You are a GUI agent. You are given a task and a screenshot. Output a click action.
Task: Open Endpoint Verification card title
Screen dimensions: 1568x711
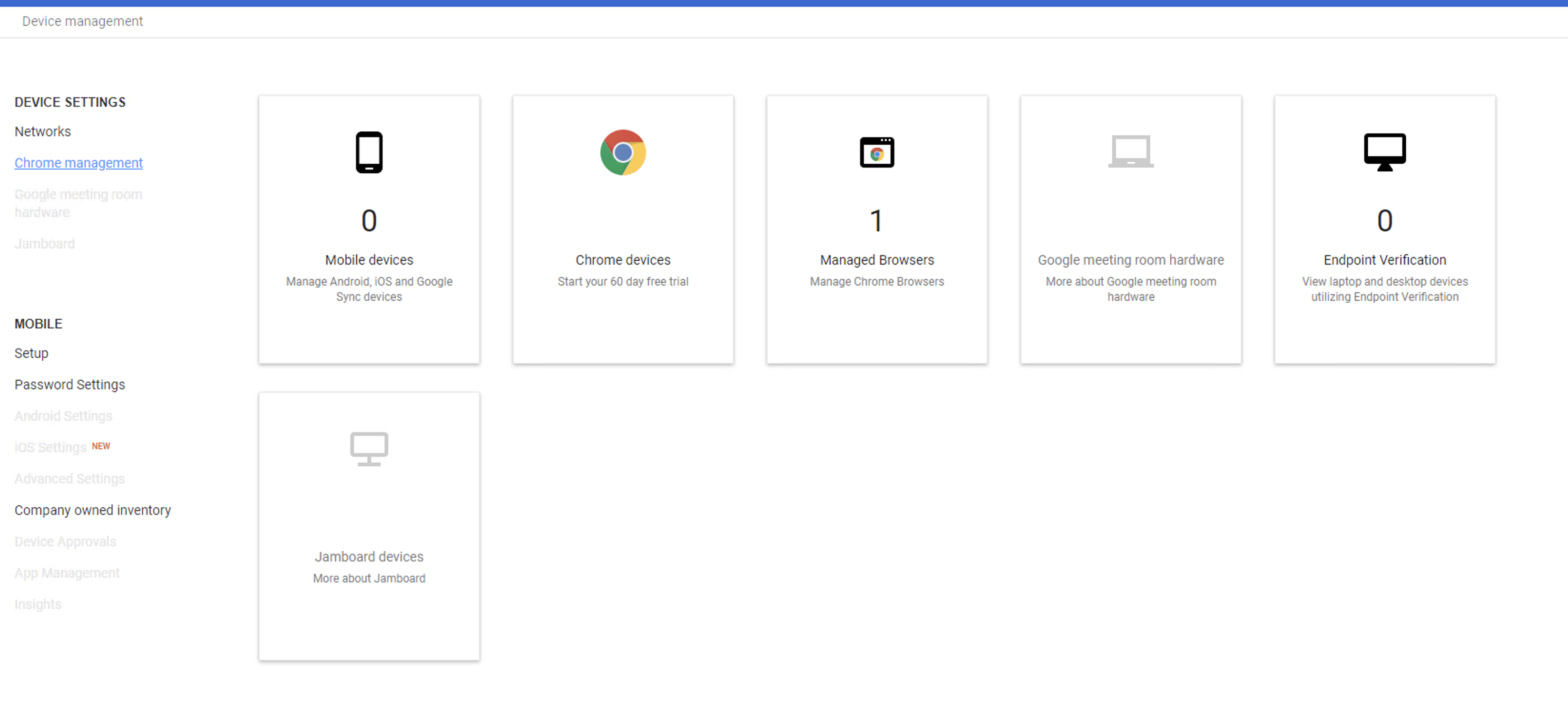pyautogui.click(x=1384, y=260)
